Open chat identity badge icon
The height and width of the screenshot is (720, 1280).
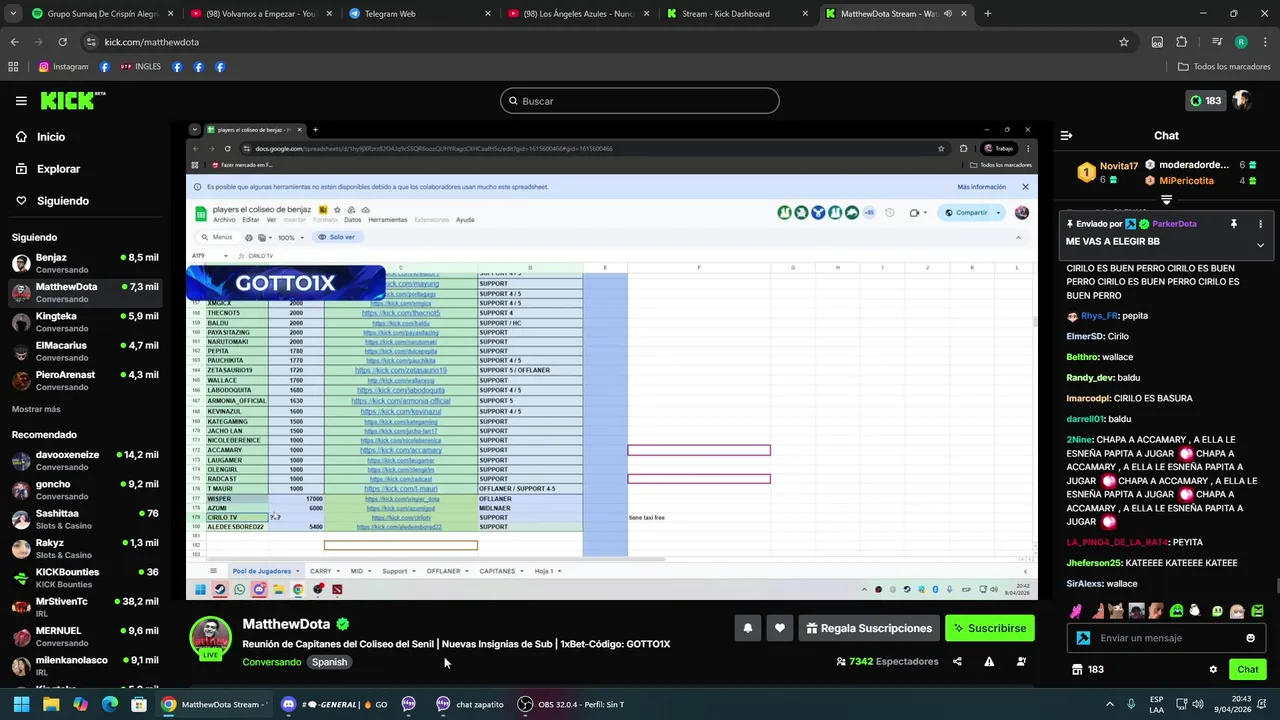tap(1083, 638)
